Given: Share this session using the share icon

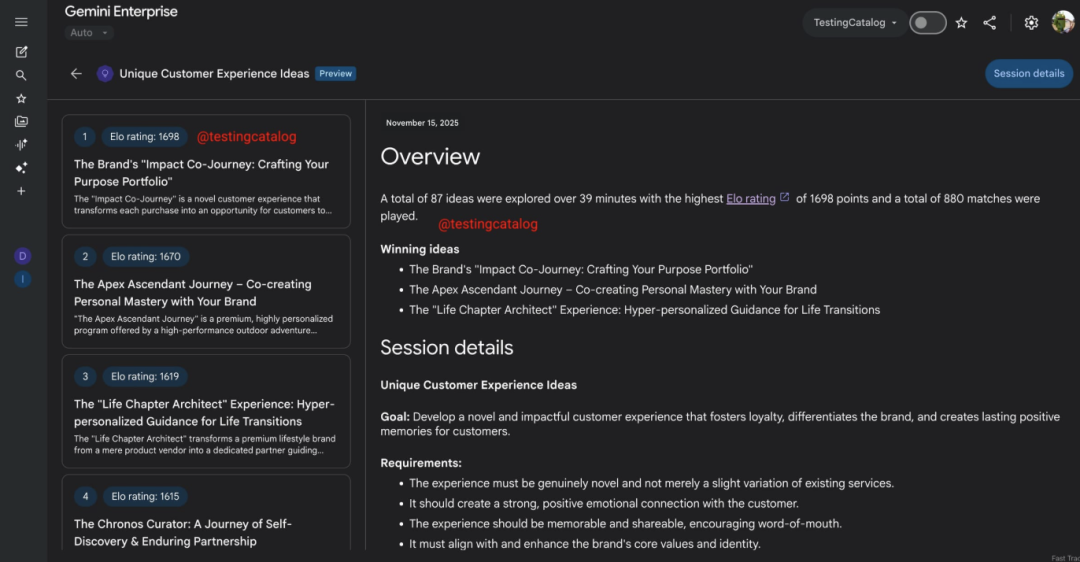Looking at the screenshot, I should [x=989, y=23].
